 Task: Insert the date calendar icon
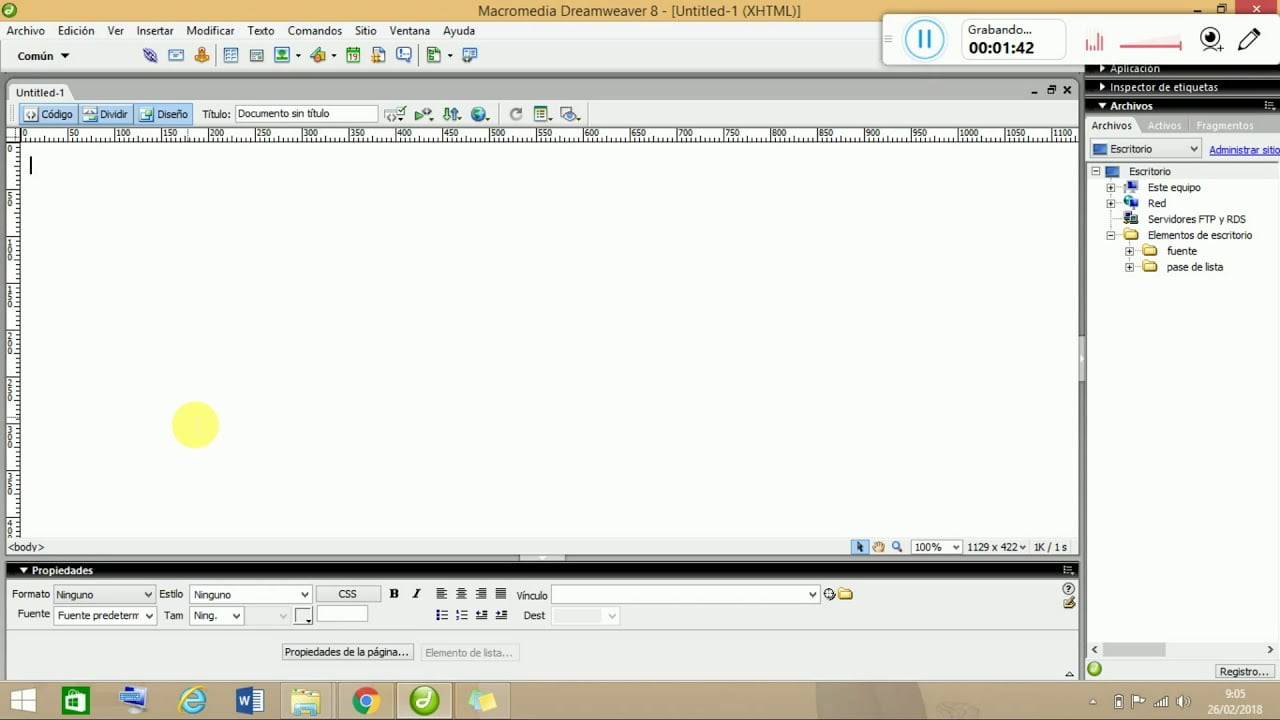(353, 56)
